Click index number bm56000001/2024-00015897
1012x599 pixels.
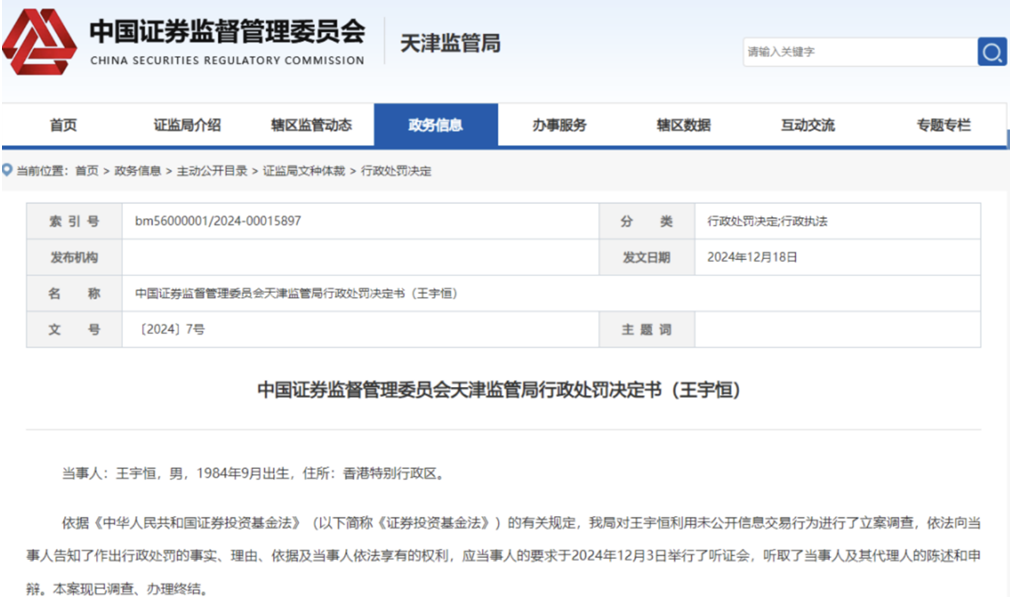click(218, 221)
